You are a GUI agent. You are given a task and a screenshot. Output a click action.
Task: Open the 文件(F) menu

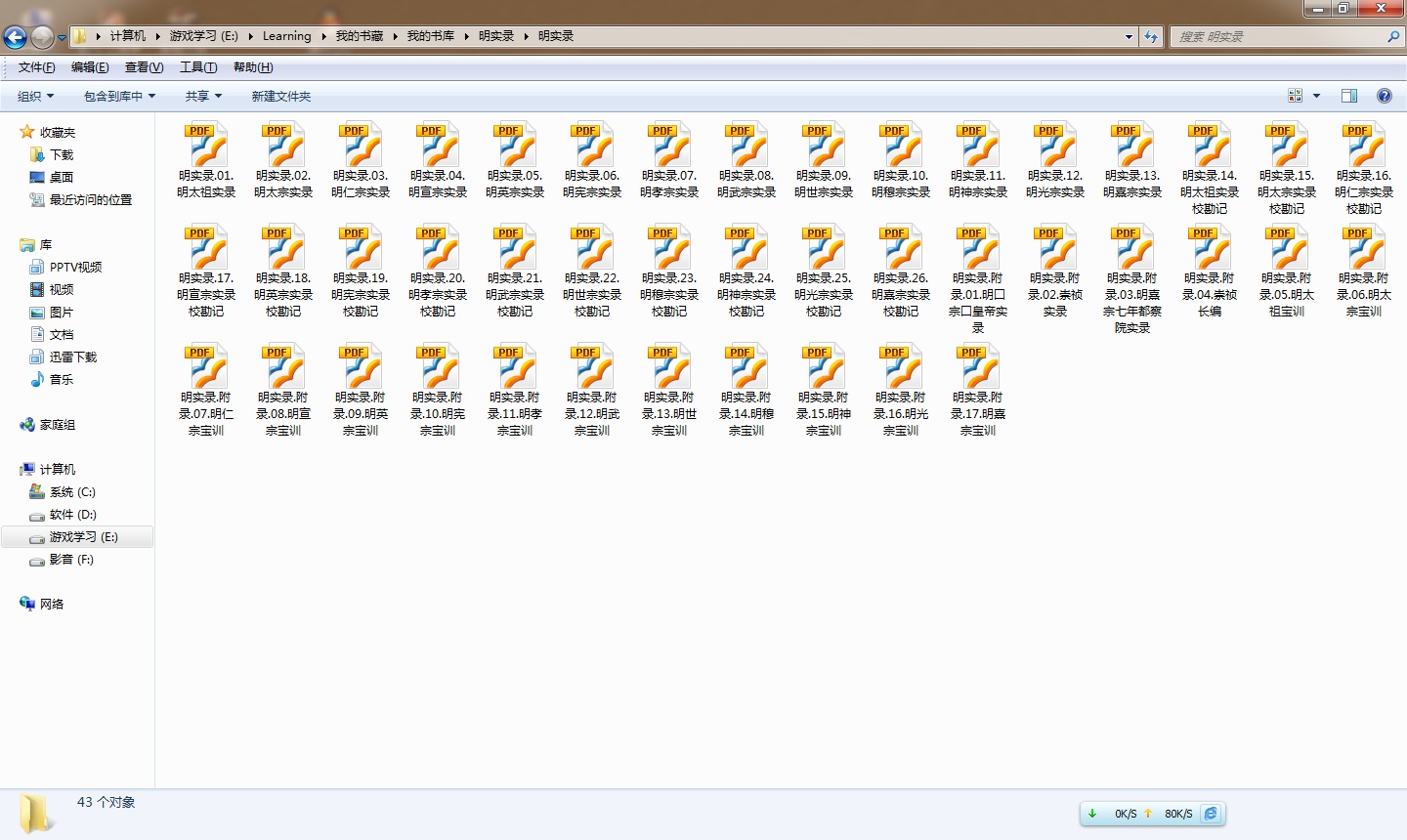click(x=36, y=67)
